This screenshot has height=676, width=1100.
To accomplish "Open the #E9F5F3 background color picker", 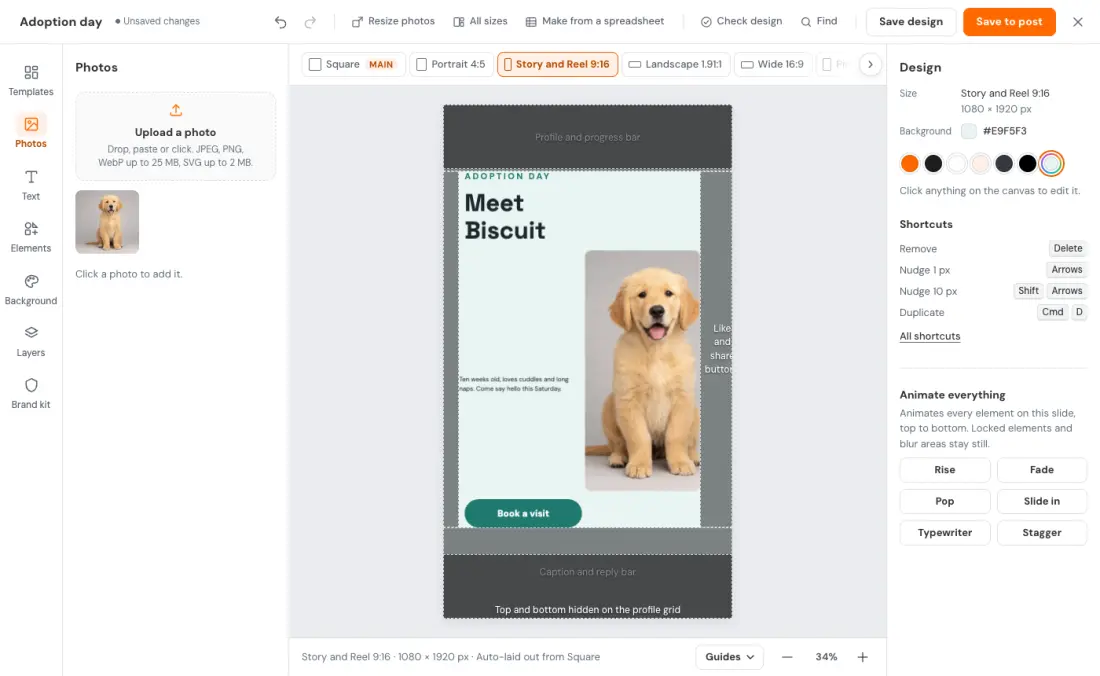I will [x=969, y=131].
